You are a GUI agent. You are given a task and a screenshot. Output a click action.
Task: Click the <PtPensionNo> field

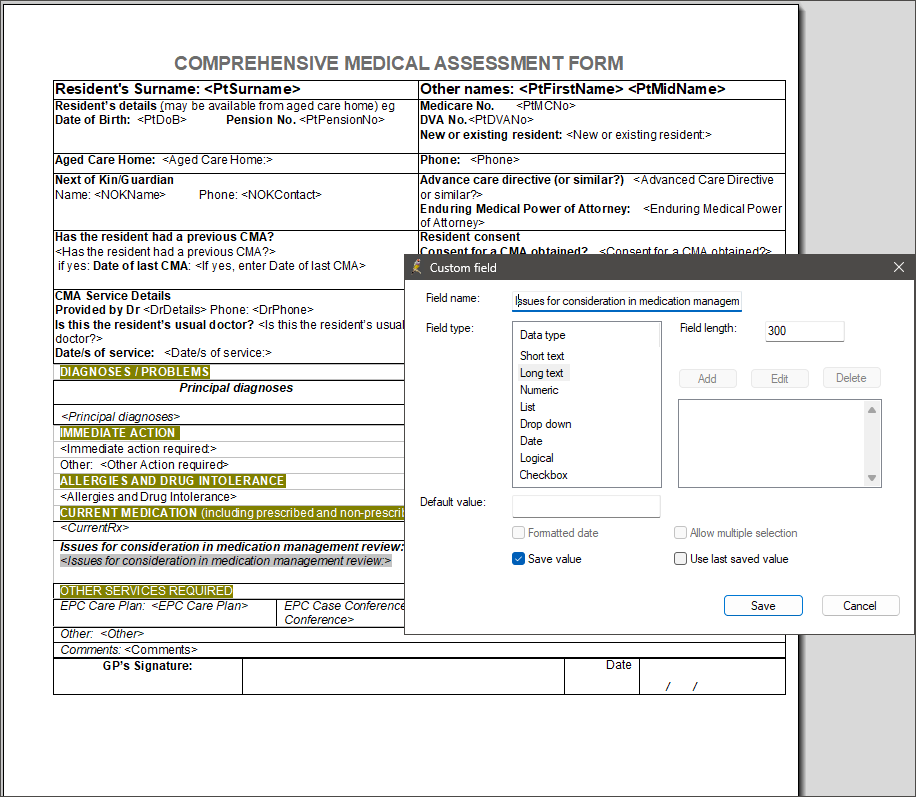(342, 120)
